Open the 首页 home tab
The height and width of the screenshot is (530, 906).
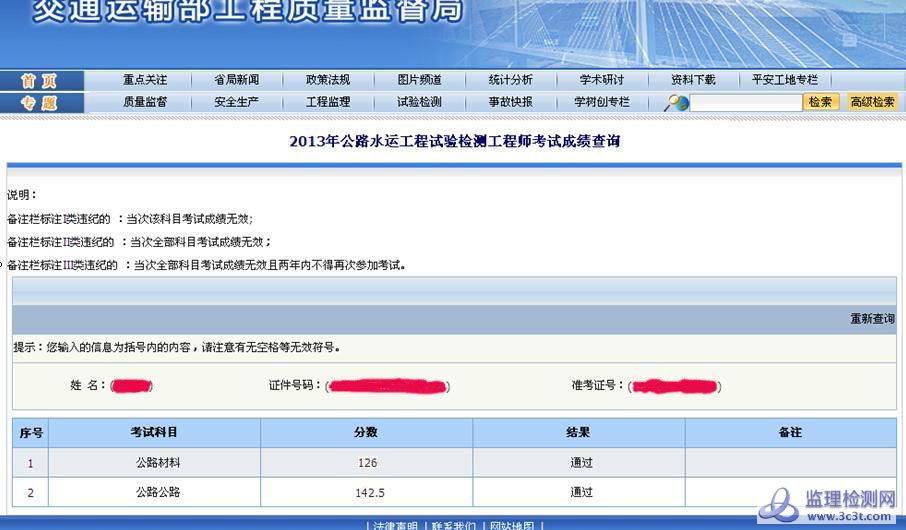tap(40, 81)
